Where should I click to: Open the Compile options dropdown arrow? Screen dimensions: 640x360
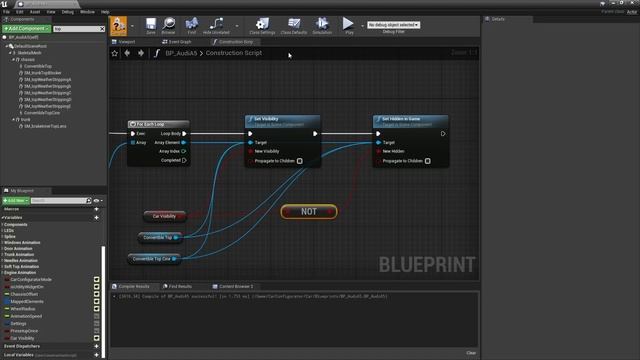(132, 26)
